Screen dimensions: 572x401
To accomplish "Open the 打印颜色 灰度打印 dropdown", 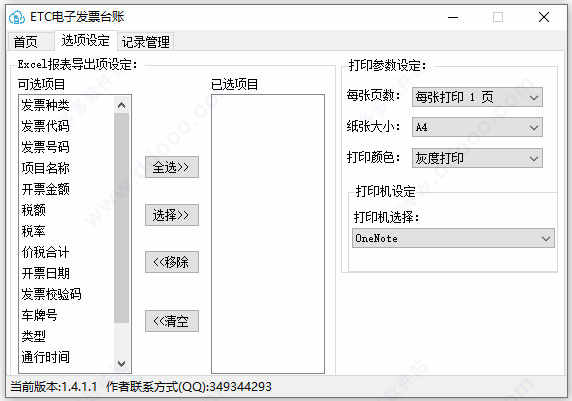I will (x=477, y=158).
